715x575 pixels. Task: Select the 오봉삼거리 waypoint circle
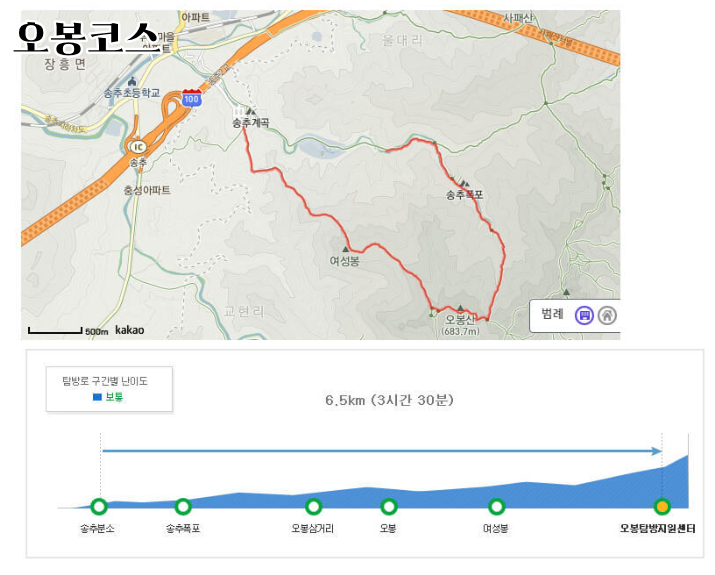pos(313,507)
